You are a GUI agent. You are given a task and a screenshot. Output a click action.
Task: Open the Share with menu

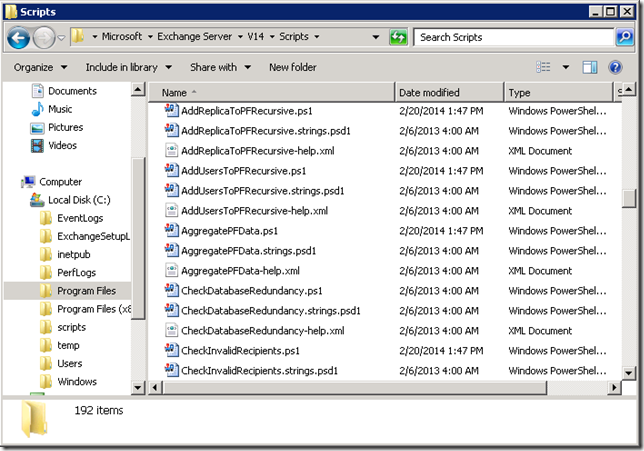tap(220, 67)
